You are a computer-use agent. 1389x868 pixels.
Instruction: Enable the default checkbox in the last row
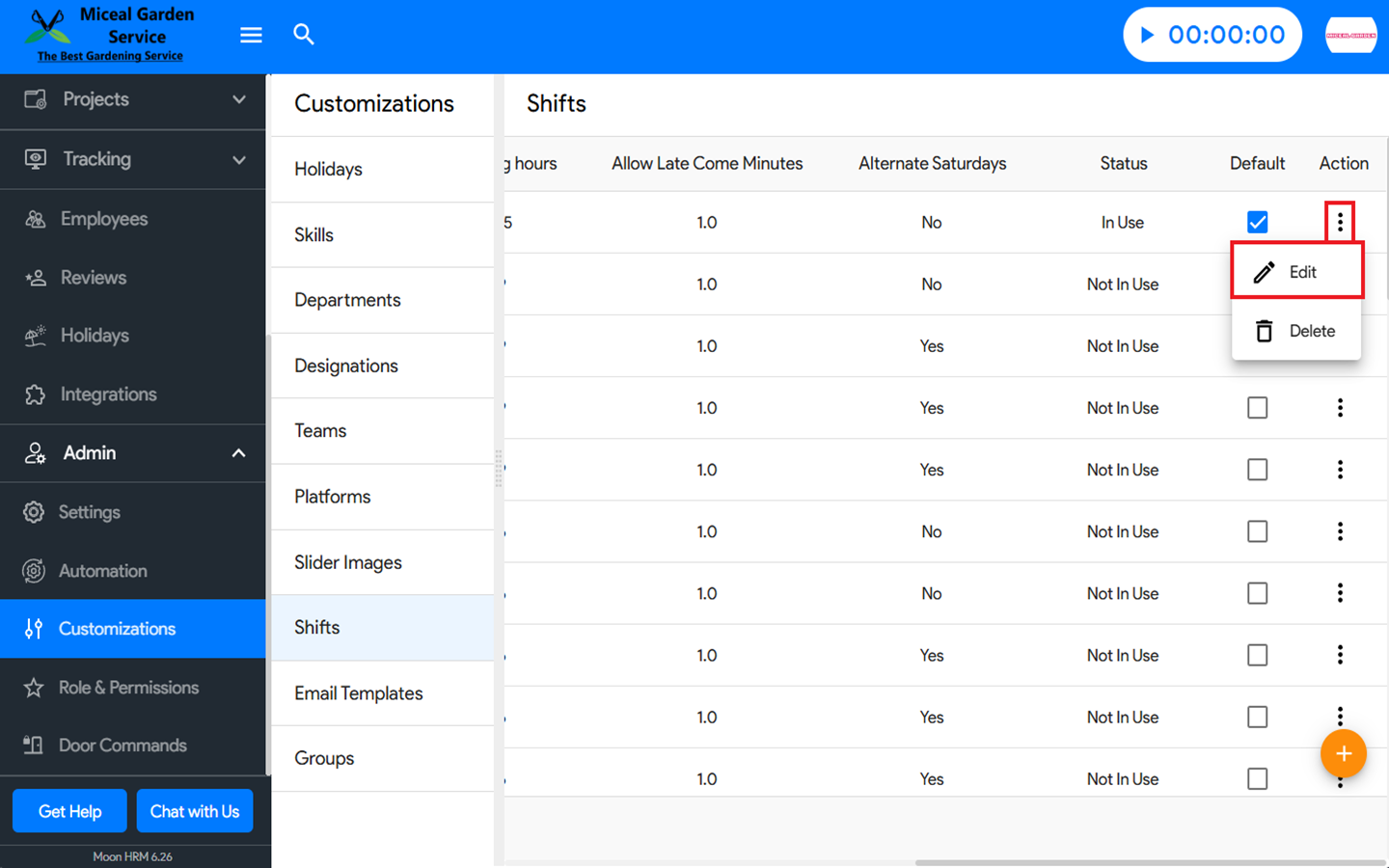1257,778
